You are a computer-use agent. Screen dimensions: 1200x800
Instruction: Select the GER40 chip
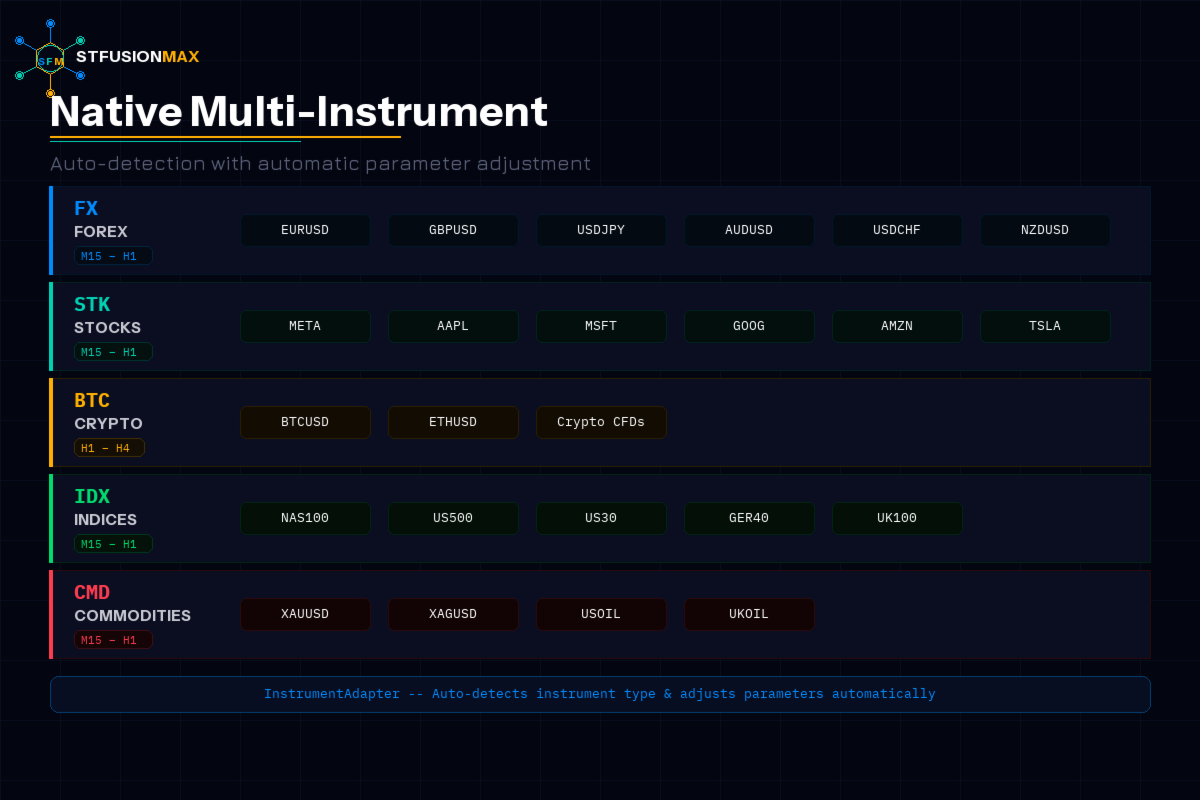pyautogui.click(x=749, y=518)
